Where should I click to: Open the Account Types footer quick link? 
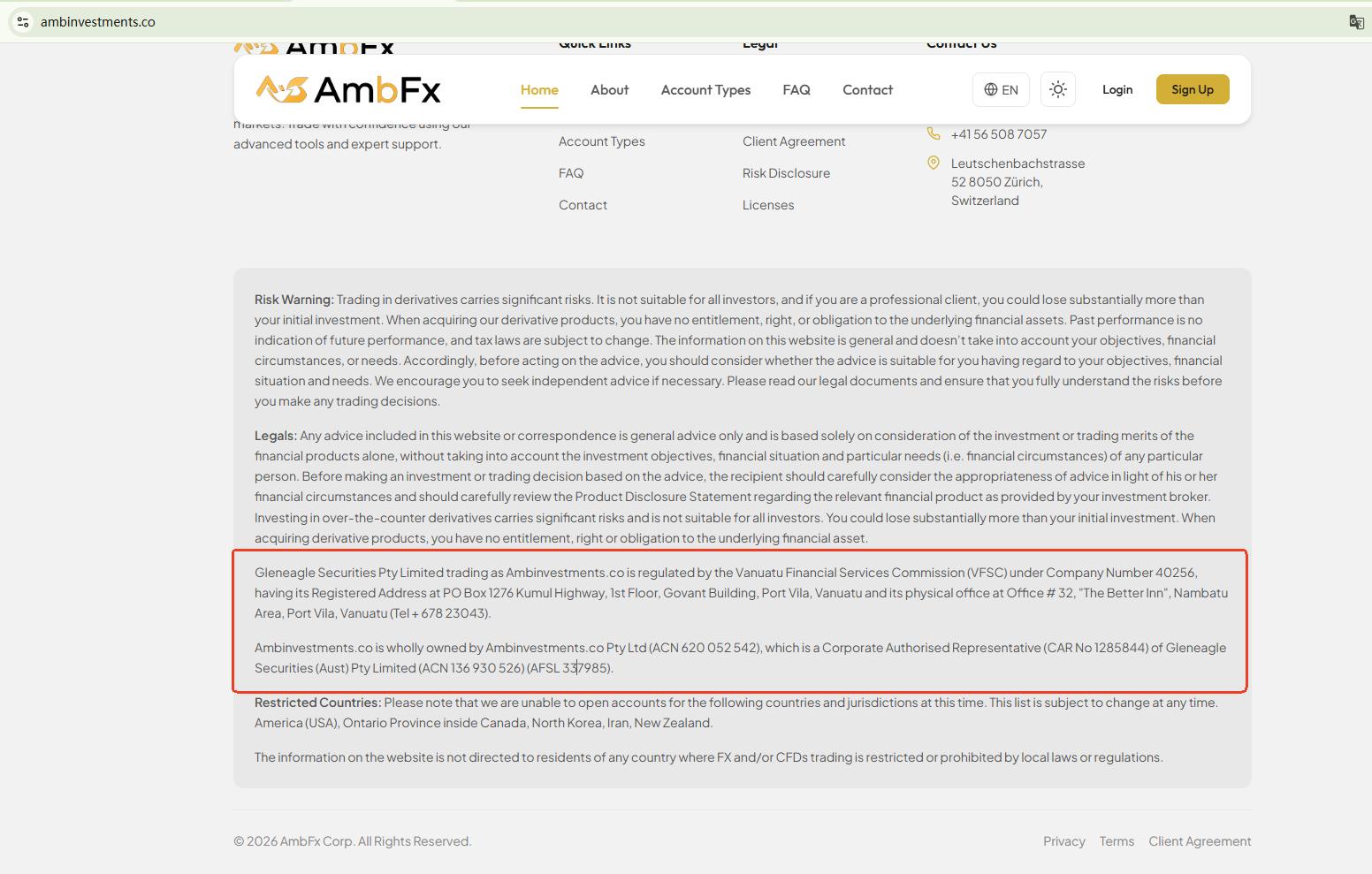(602, 141)
